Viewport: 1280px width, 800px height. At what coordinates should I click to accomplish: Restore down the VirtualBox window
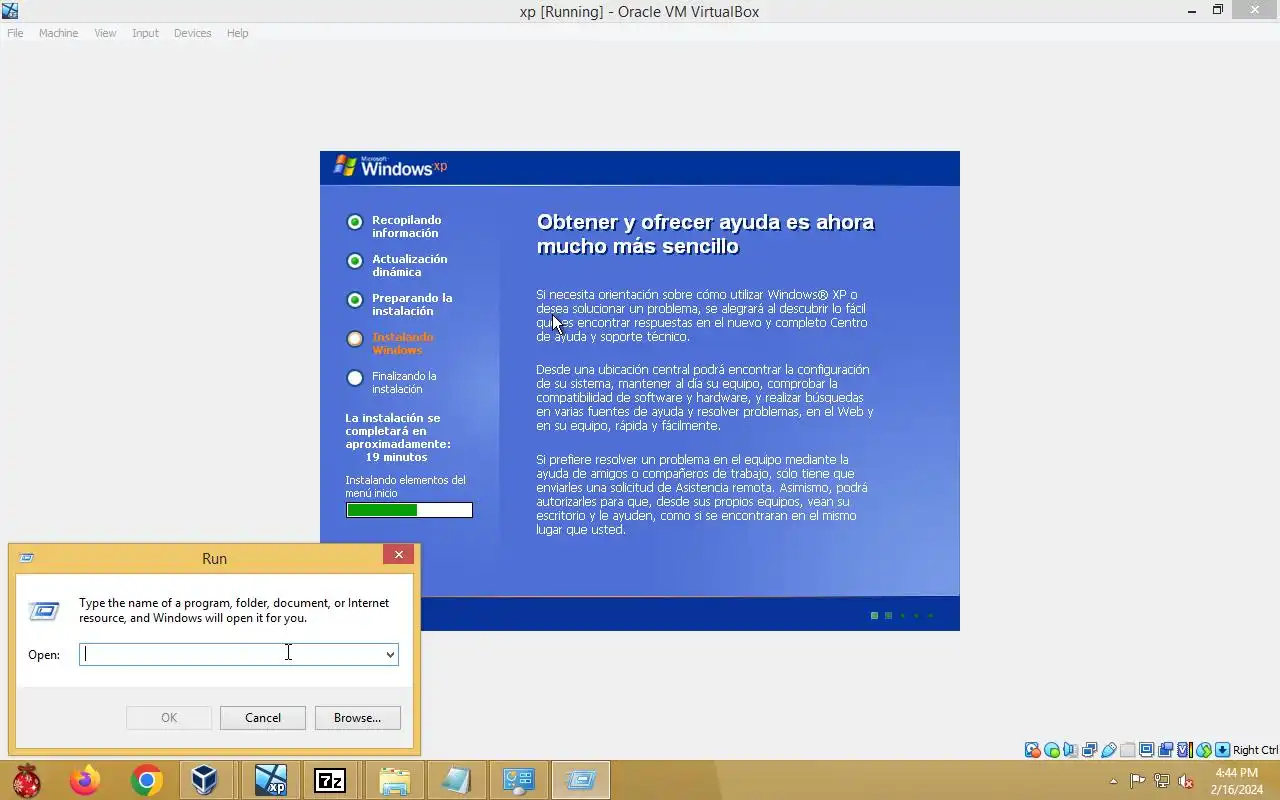[x=1218, y=11]
